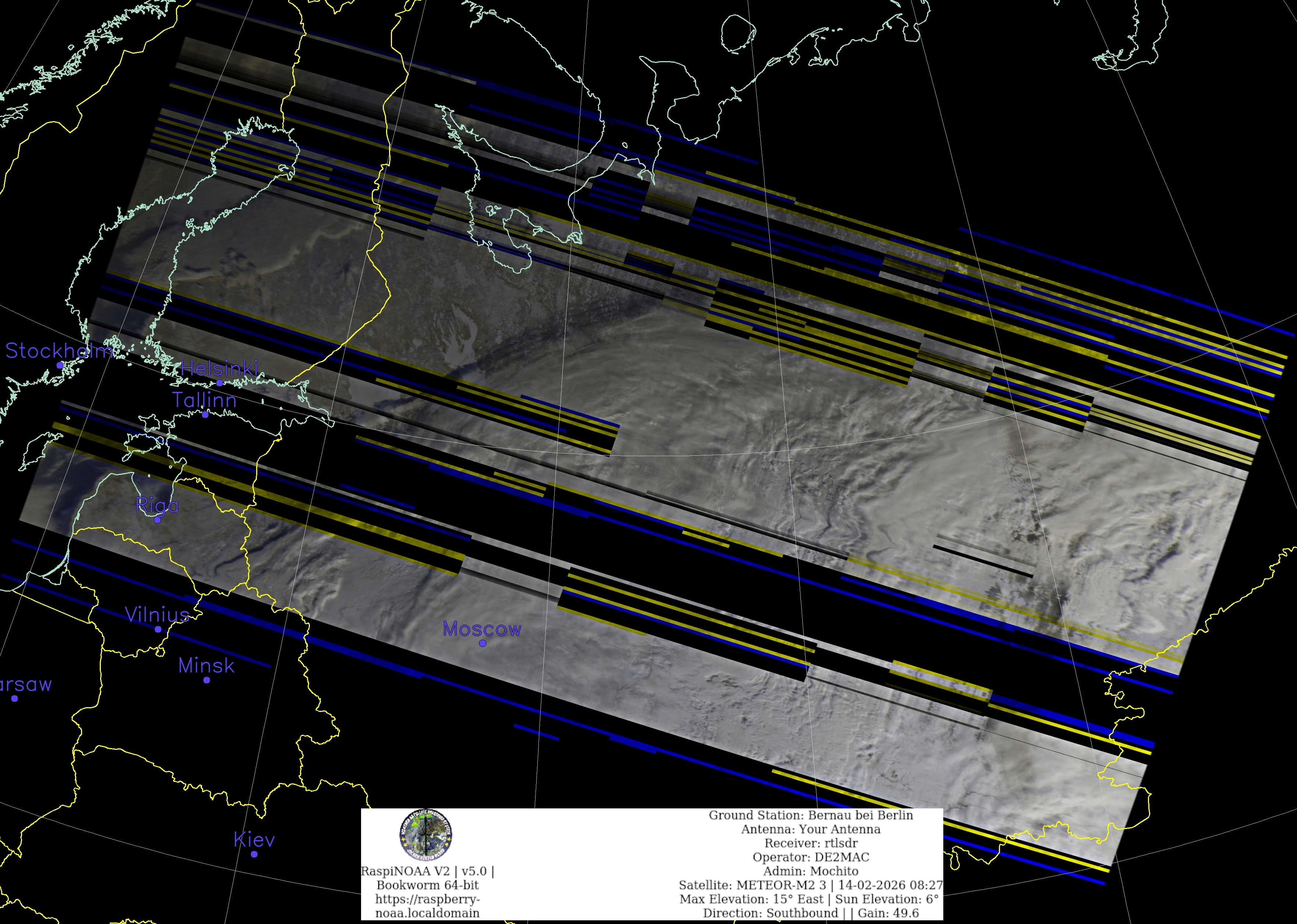
Task: Click the Direction Southbound gain line
Action: (810, 913)
